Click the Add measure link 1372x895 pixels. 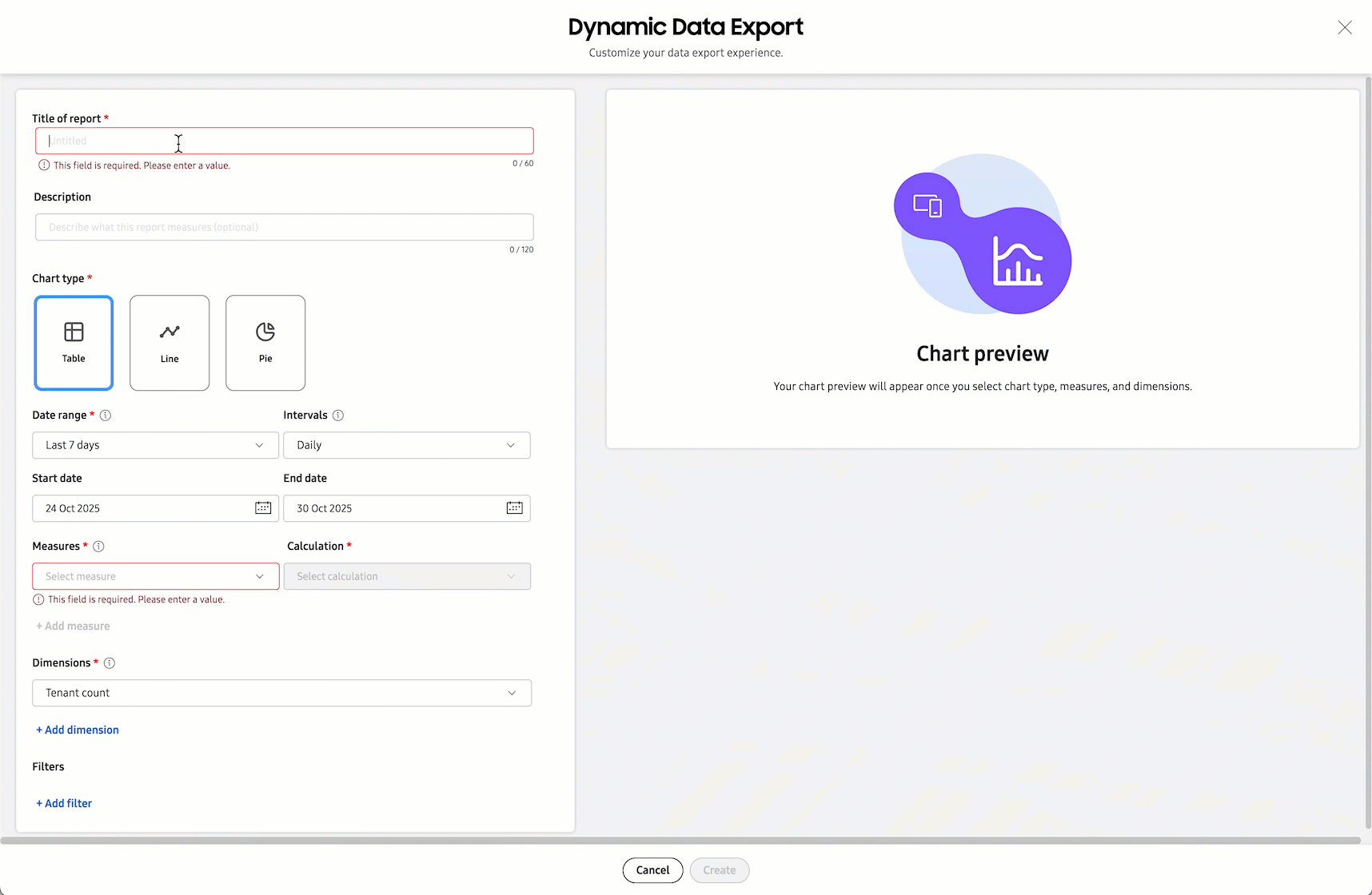(72, 626)
